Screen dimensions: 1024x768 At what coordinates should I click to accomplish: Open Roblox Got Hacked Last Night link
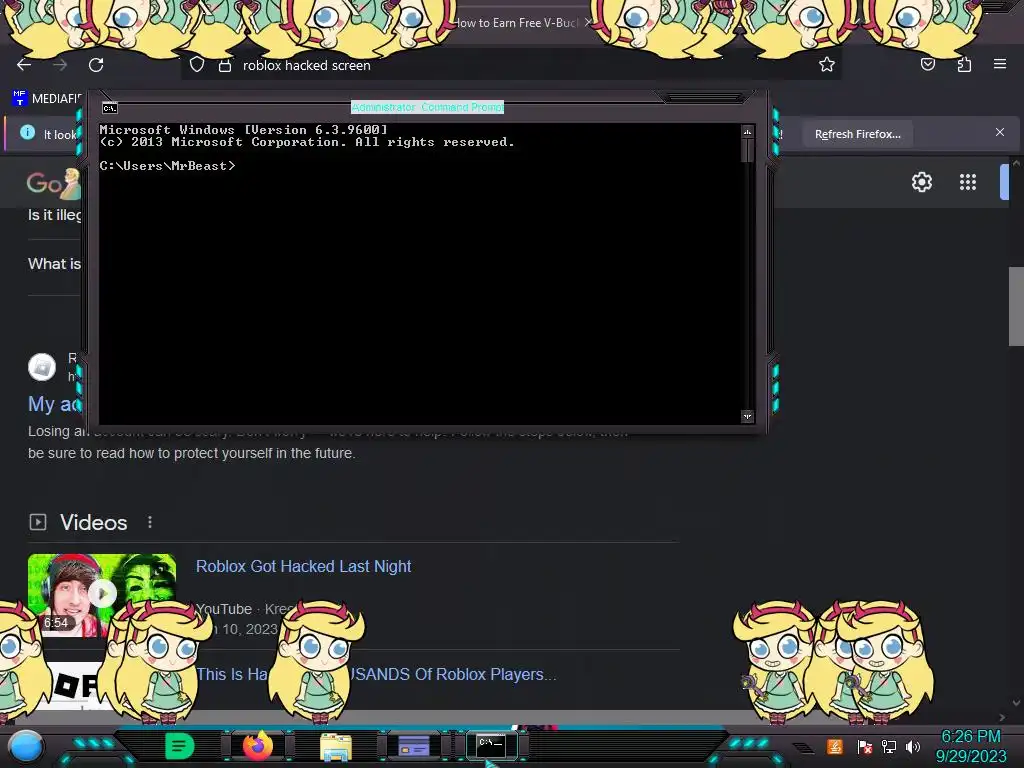pyautogui.click(x=304, y=566)
